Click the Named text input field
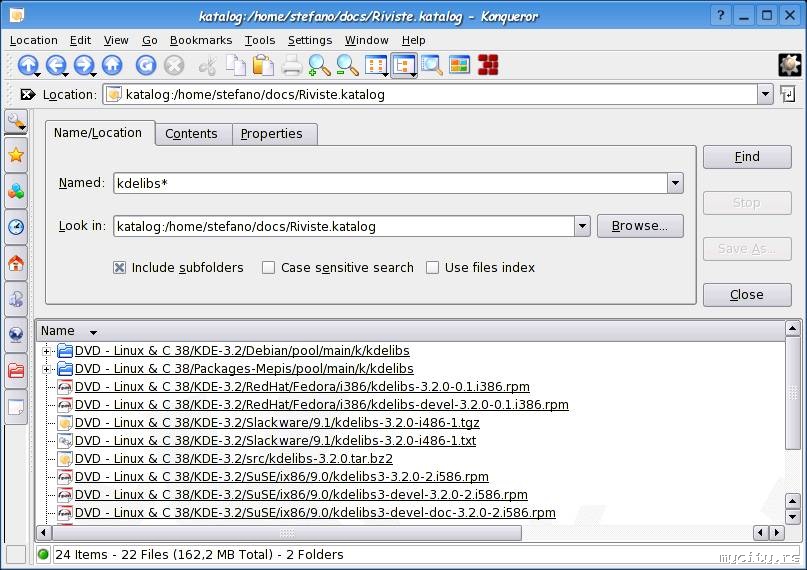The width and height of the screenshot is (807, 570). point(390,183)
